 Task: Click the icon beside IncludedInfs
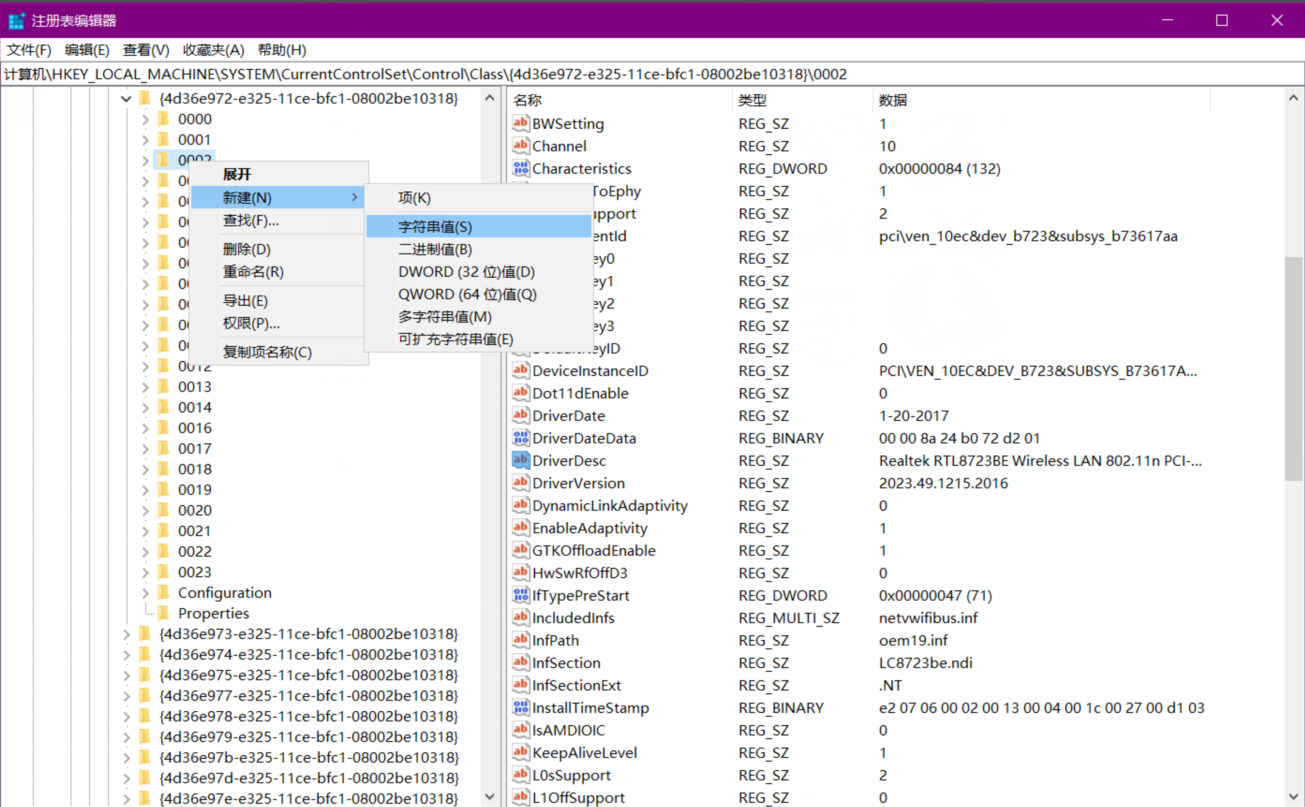pos(520,618)
